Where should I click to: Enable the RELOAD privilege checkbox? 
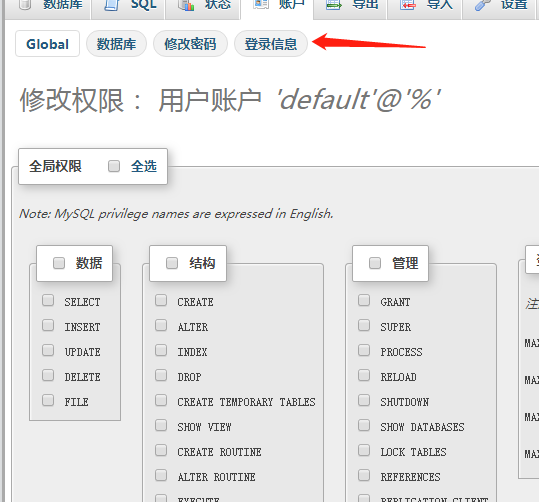point(364,375)
